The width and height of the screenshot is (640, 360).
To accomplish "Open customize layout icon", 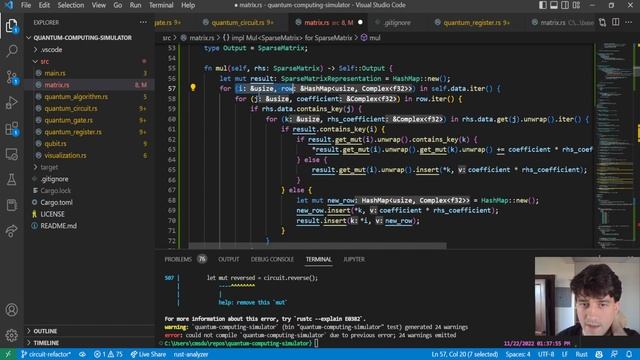I will (x=576, y=5).
